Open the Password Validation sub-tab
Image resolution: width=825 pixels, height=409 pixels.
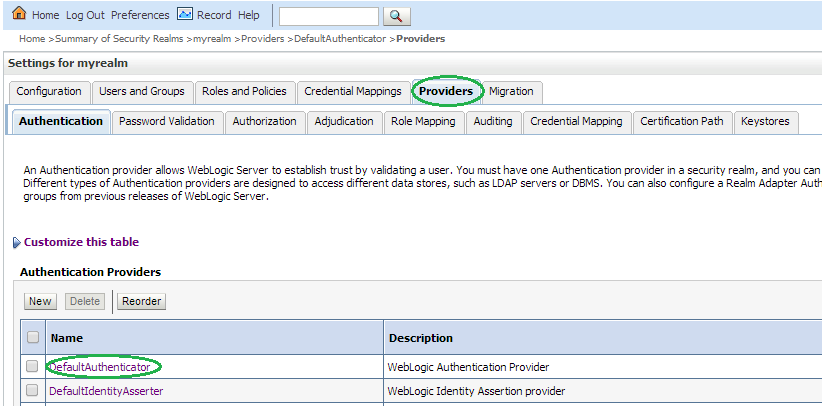coord(167,122)
